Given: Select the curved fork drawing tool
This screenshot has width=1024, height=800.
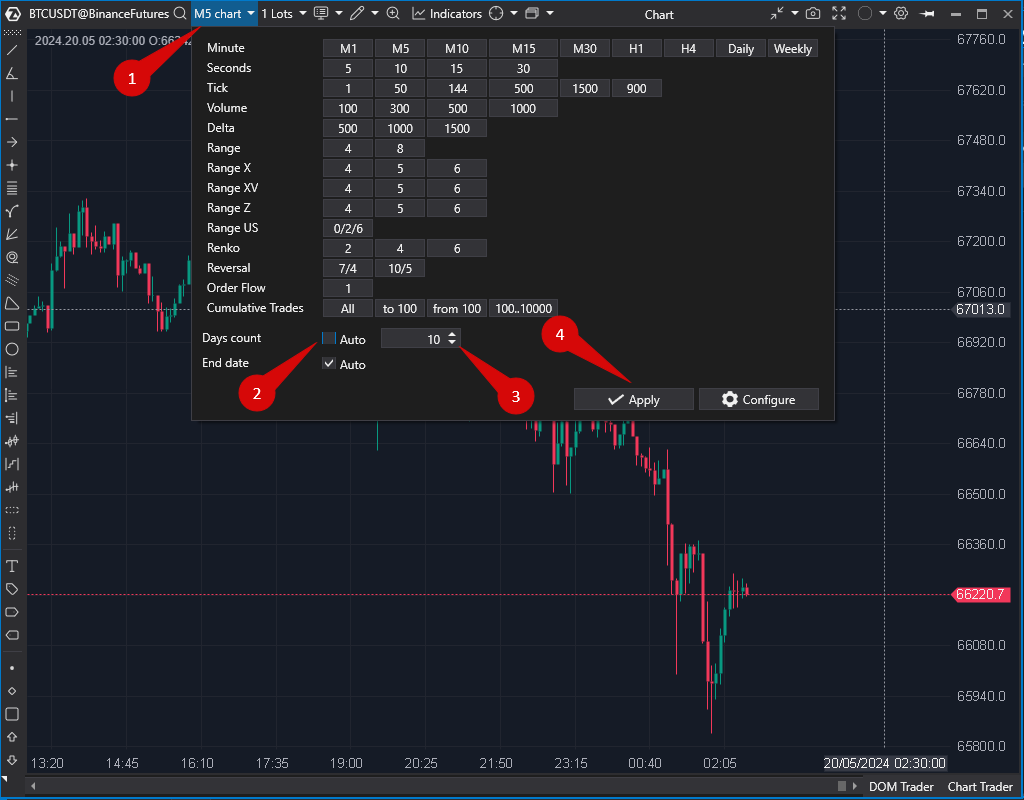Looking at the screenshot, I should pyautogui.click(x=12, y=212).
